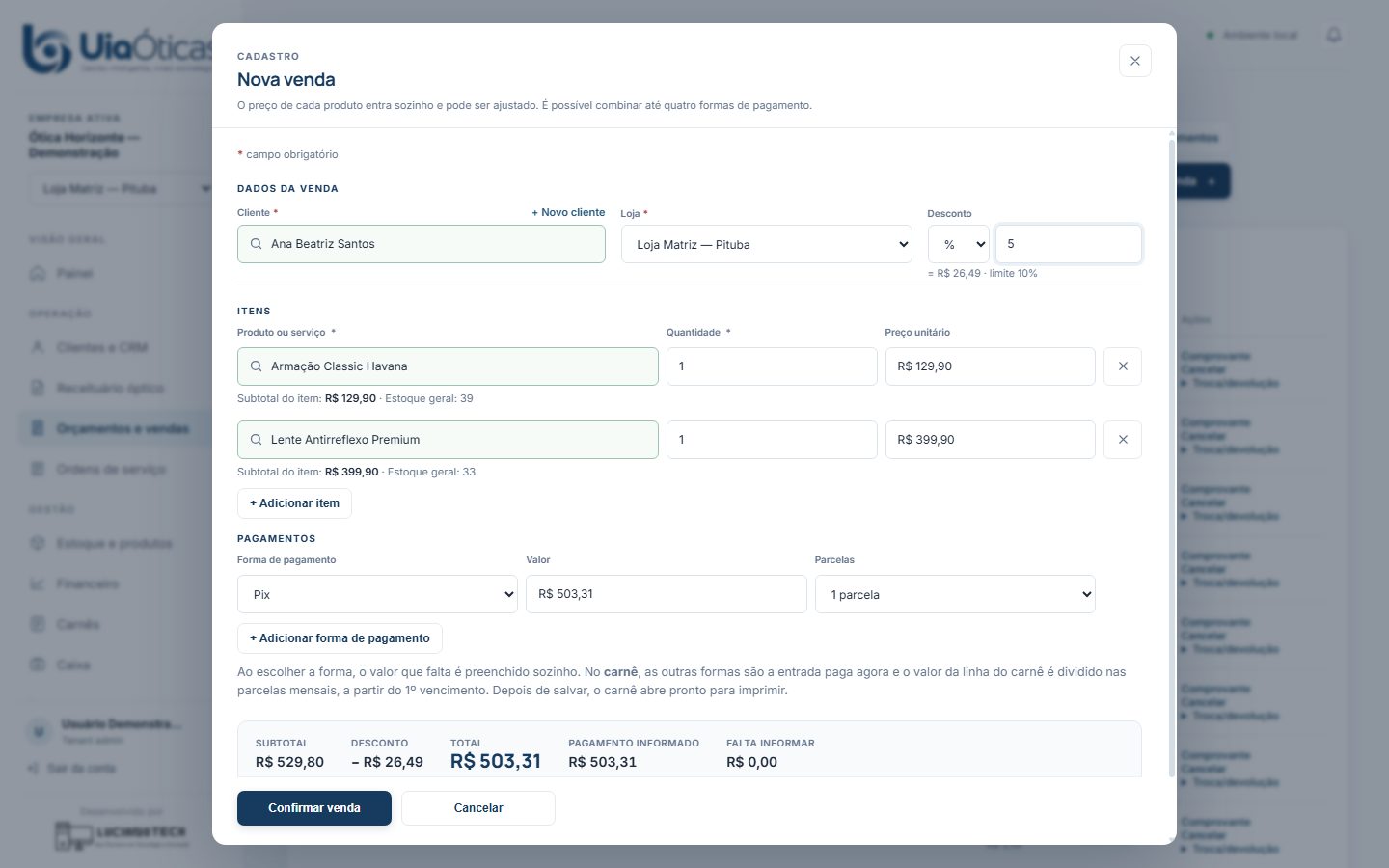Viewport: 1389px width, 868px height.
Task: Click the Financeiro chart icon in sidebar
Action: 38,584
